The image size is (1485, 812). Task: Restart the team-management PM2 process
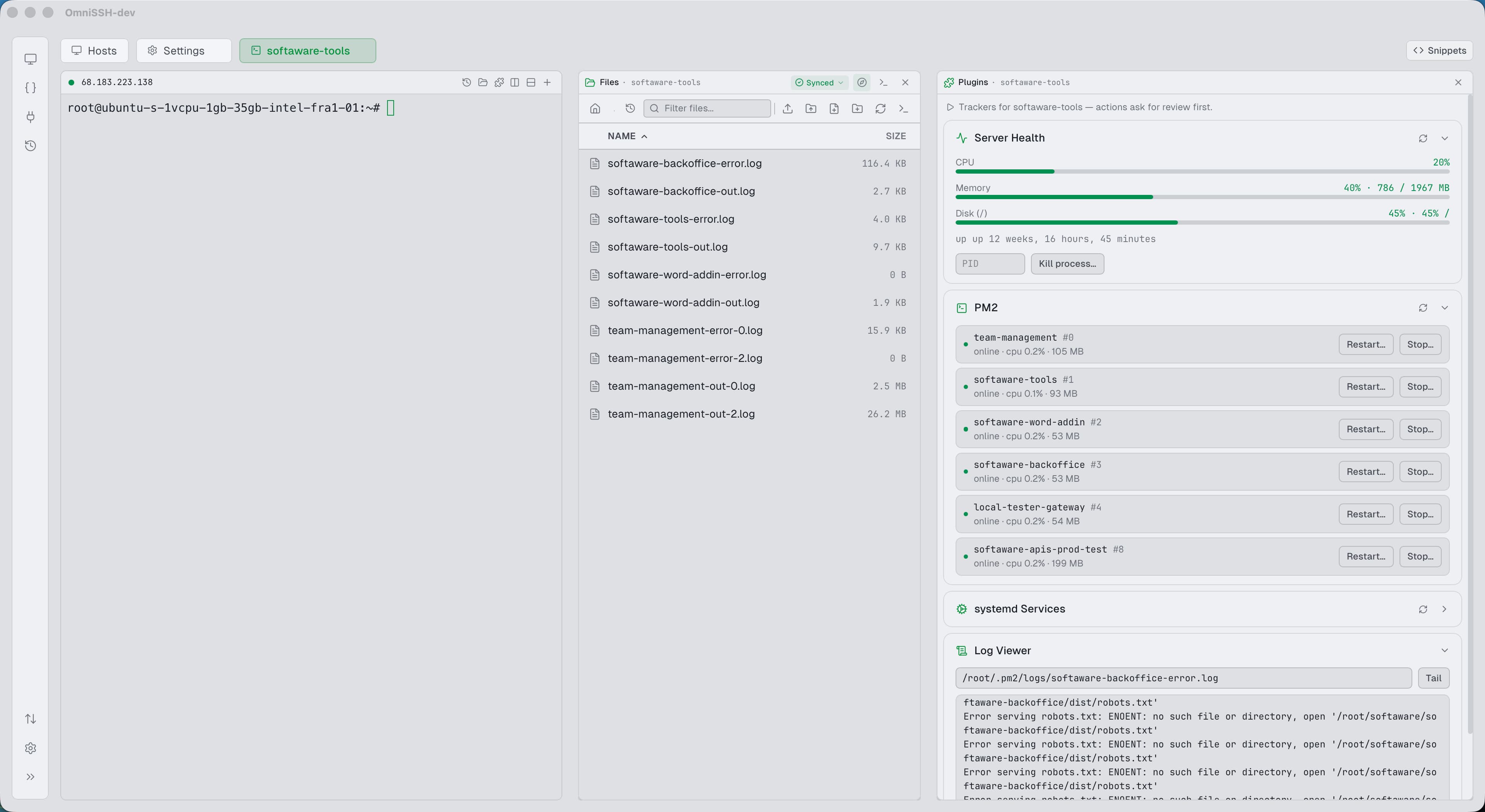point(1366,345)
